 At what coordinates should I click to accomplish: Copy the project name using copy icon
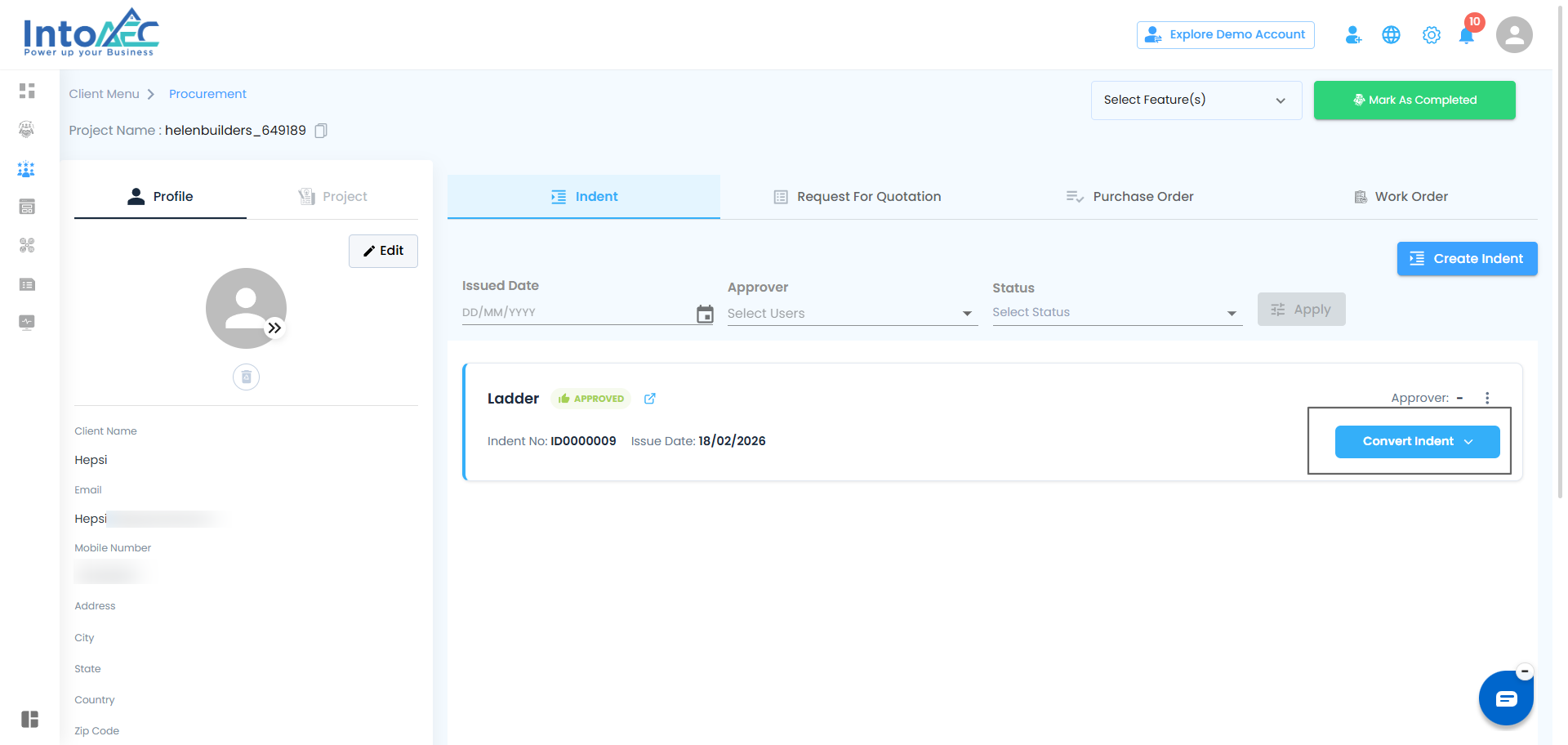321,131
